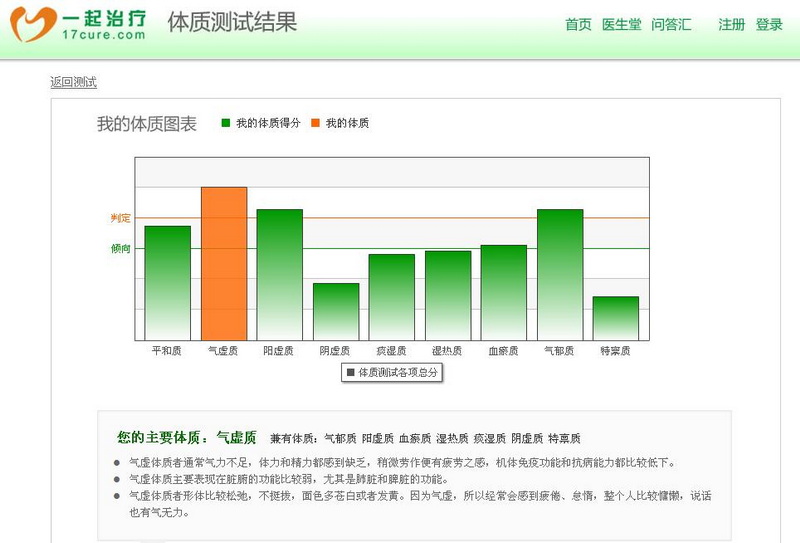Click the orange 我的体质 legend swatch

point(315,123)
